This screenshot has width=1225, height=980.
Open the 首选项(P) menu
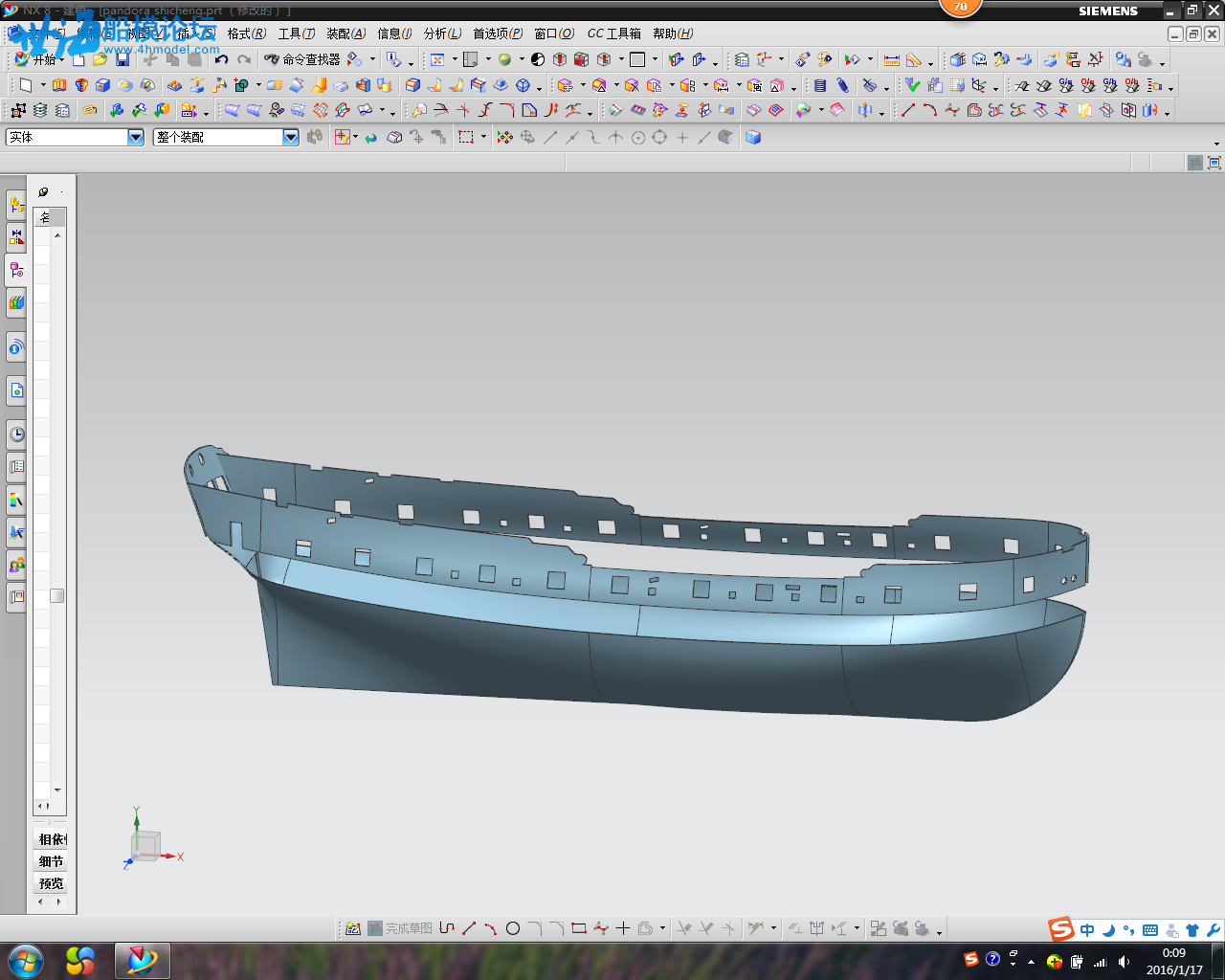tap(498, 33)
